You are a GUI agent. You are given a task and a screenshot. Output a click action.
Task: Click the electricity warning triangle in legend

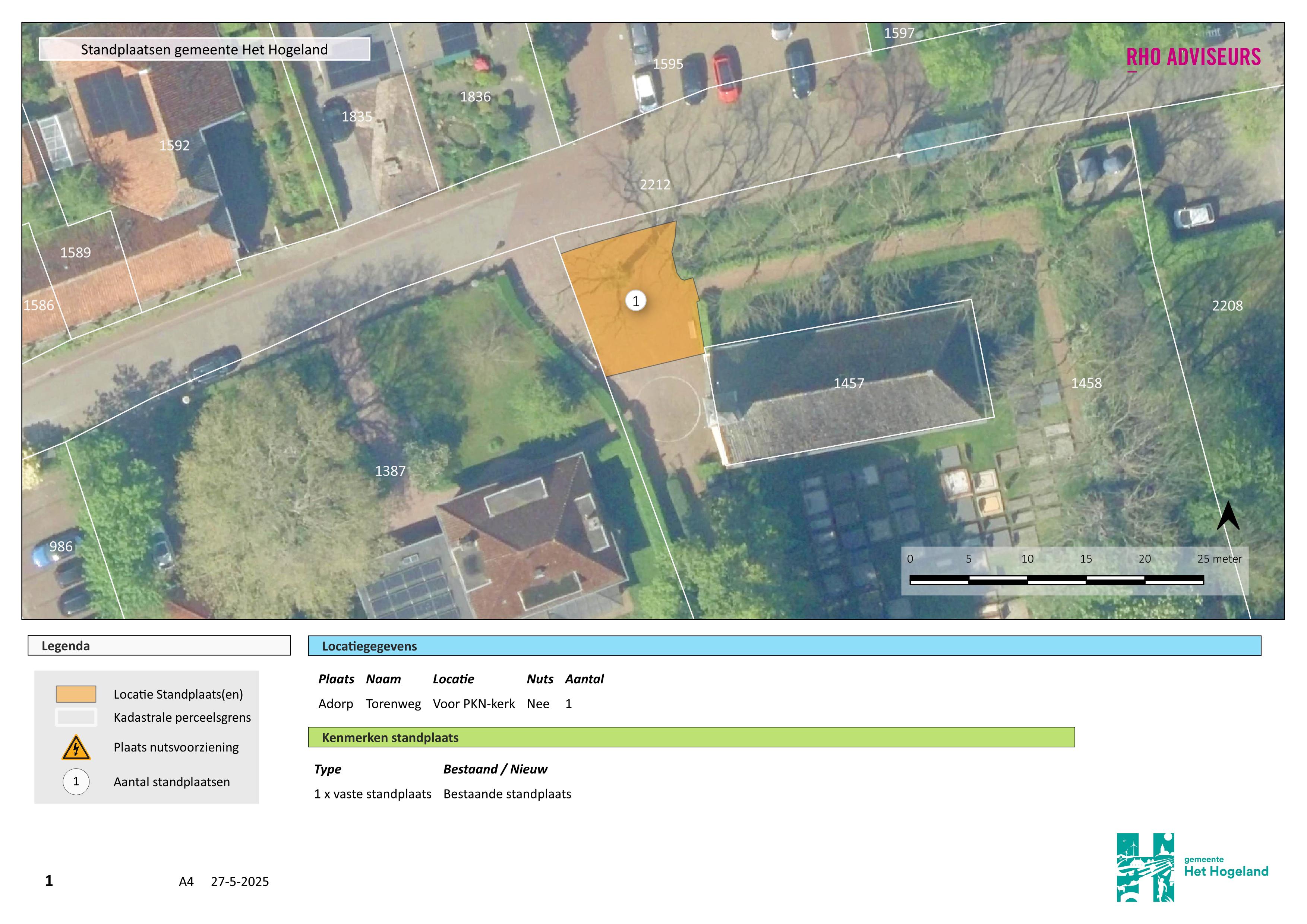click(x=76, y=748)
